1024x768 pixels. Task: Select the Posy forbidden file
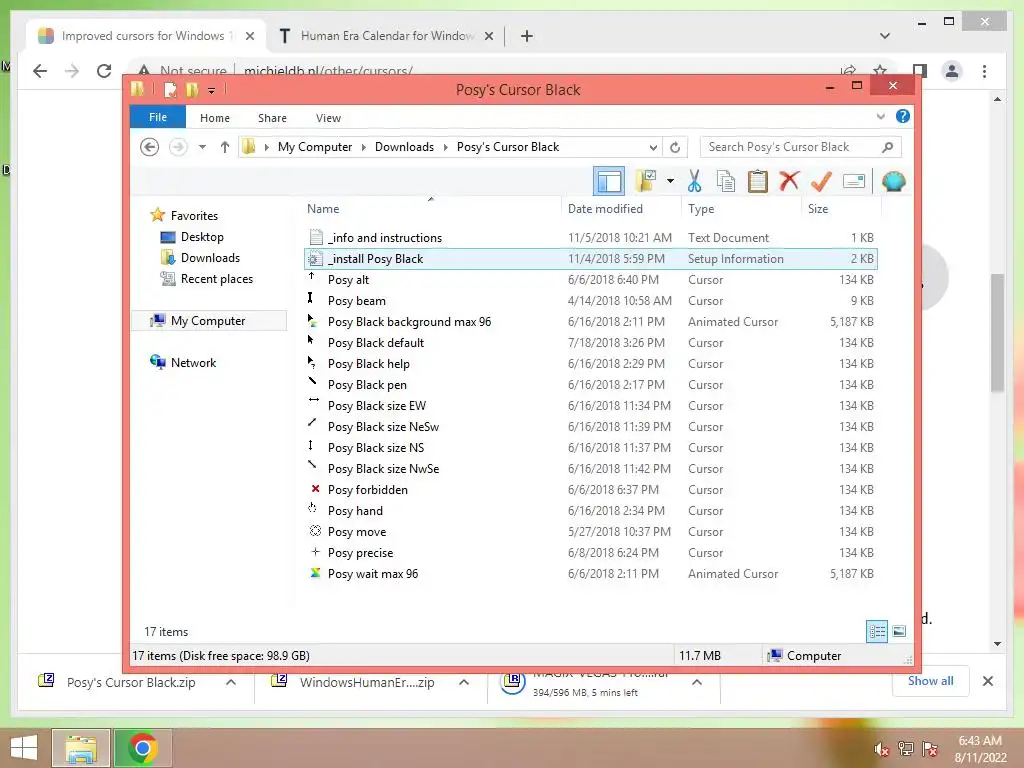(590, 490)
